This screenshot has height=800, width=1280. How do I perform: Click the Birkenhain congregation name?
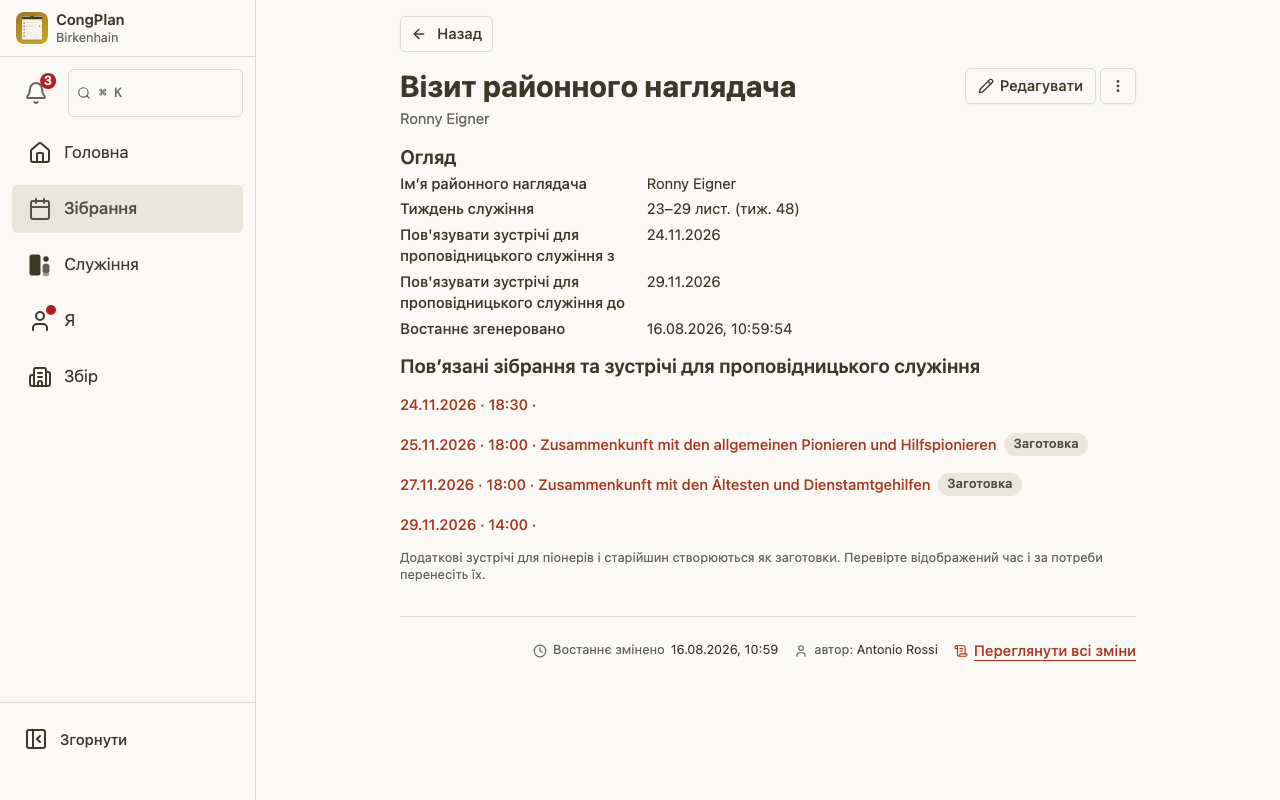pyautogui.click(x=87, y=38)
